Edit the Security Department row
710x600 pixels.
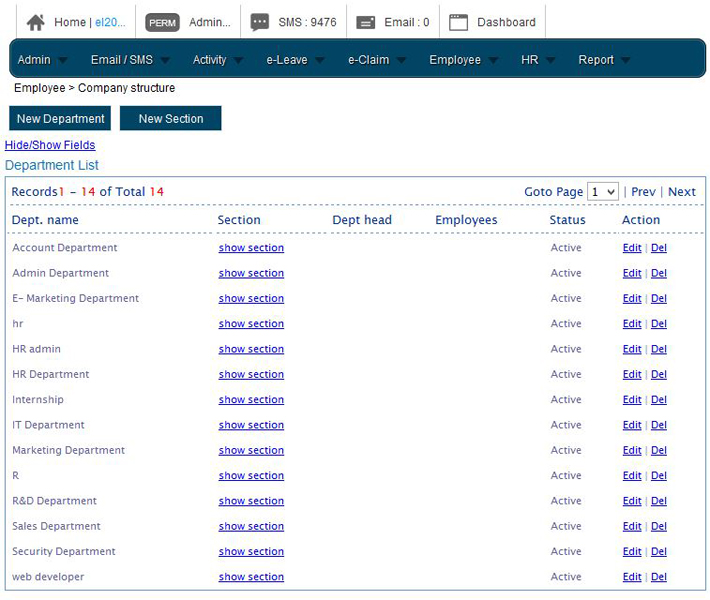click(x=632, y=551)
